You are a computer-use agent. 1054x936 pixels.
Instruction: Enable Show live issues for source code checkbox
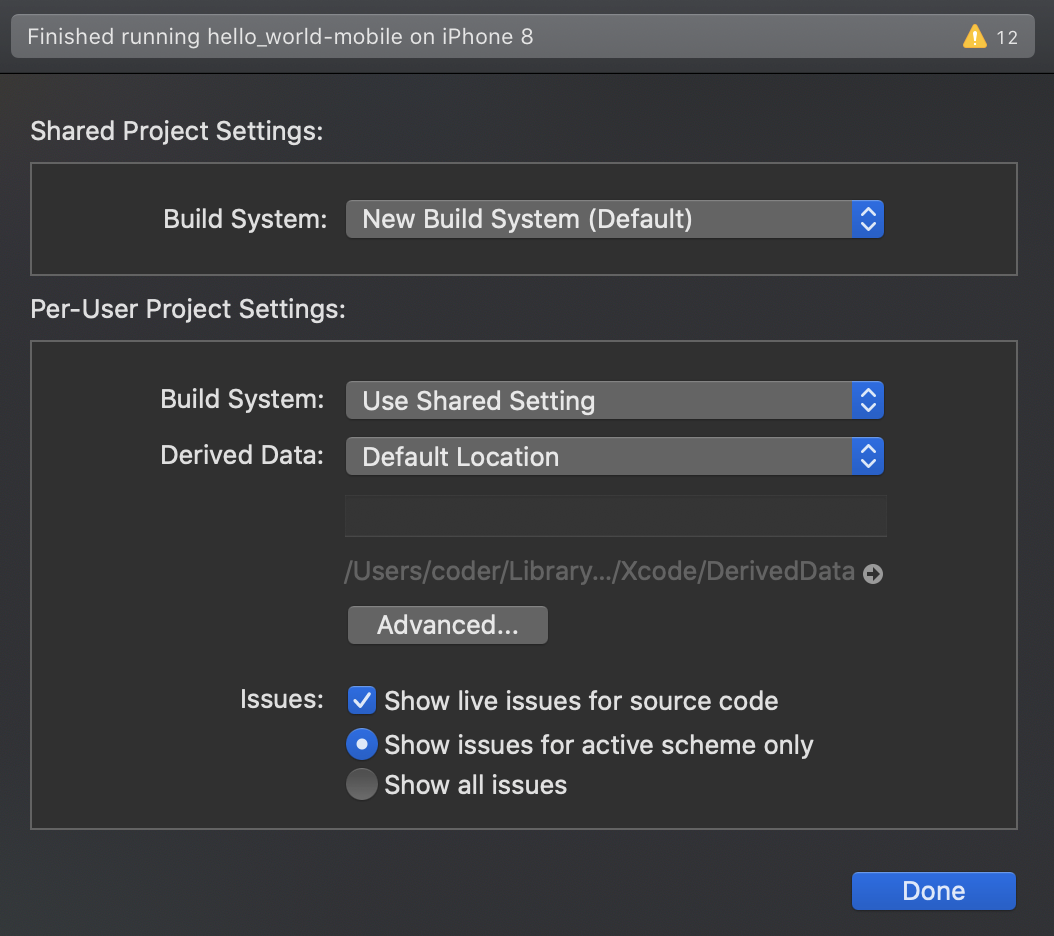point(361,700)
